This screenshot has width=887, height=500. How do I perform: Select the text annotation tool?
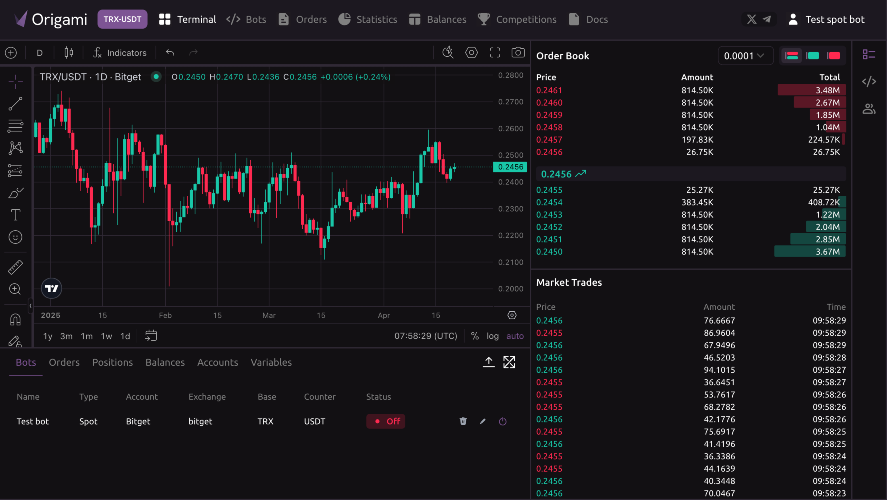[x=15, y=215]
